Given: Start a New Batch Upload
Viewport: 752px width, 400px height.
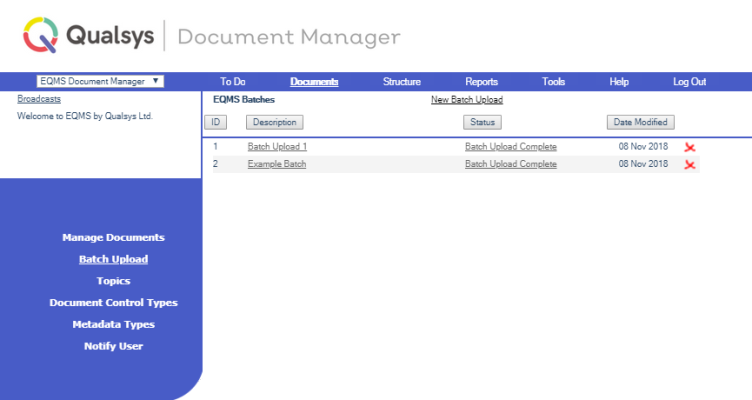Looking at the screenshot, I should pos(467,99).
